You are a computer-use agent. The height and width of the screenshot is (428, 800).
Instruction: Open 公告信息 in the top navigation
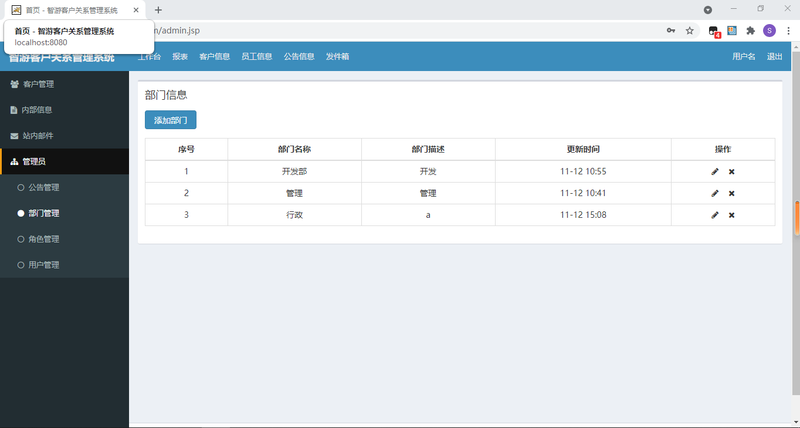299,57
